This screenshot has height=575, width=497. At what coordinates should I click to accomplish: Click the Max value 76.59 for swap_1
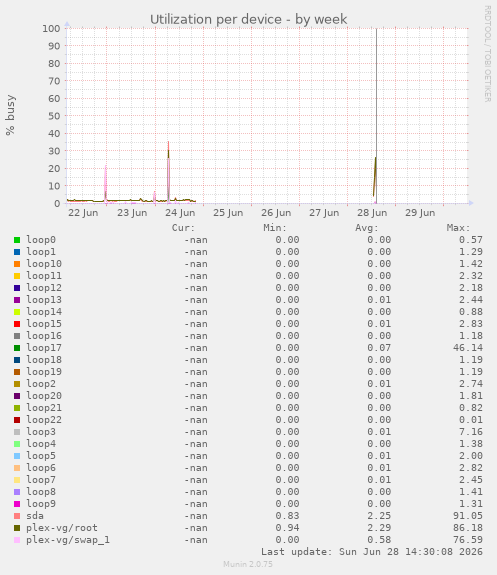pos(468,540)
